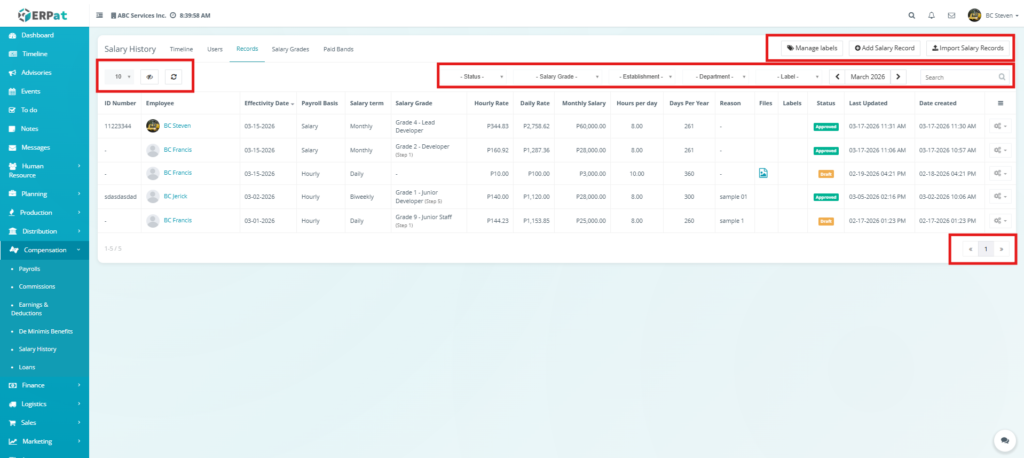Viewport: 1024px width, 458px height.
Task: Click the refresh table icon button
Action: [175, 76]
